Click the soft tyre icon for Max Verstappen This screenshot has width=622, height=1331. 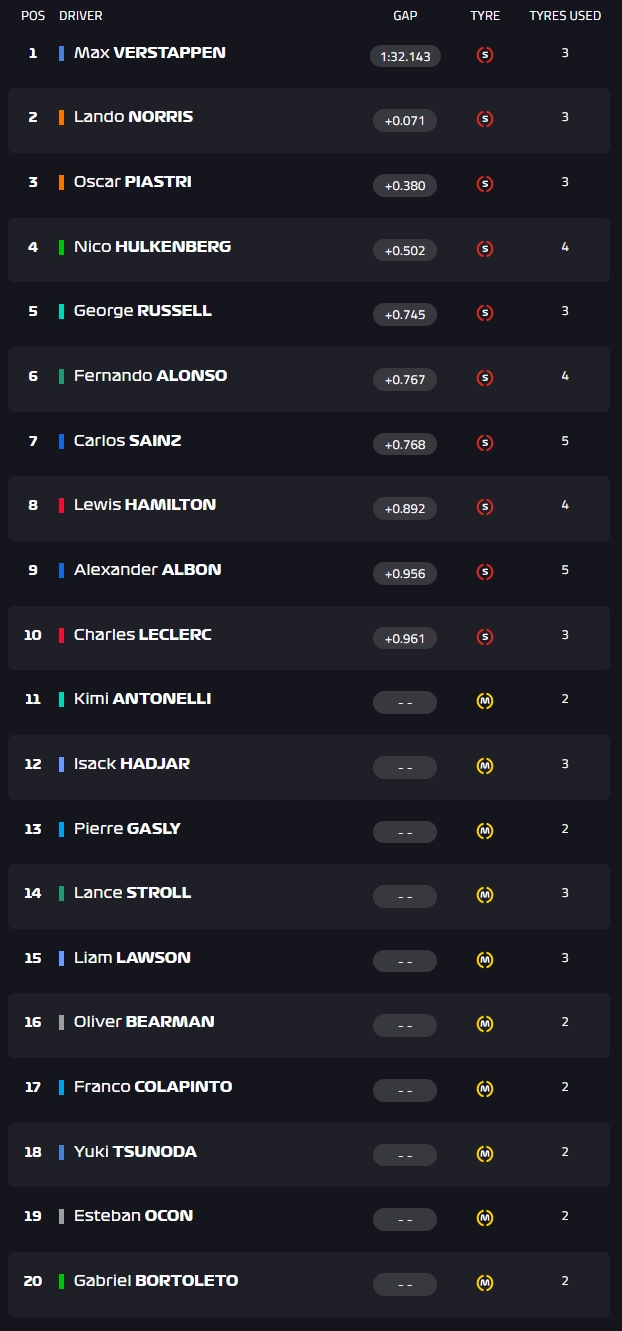pyautogui.click(x=485, y=55)
